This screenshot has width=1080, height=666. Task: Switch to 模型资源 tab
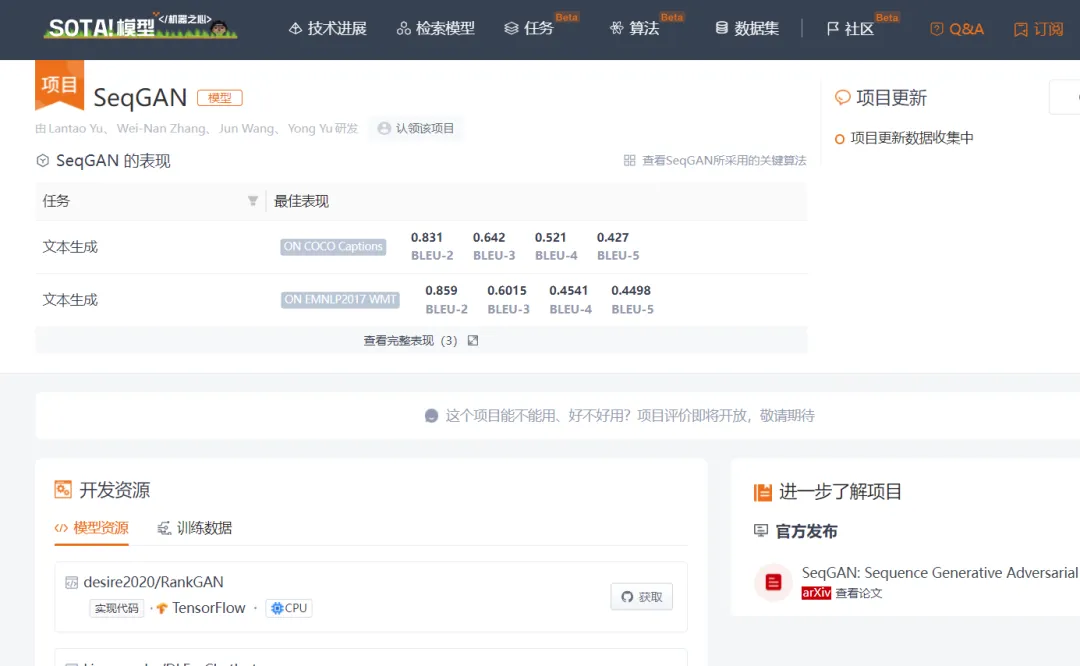(92, 528)
